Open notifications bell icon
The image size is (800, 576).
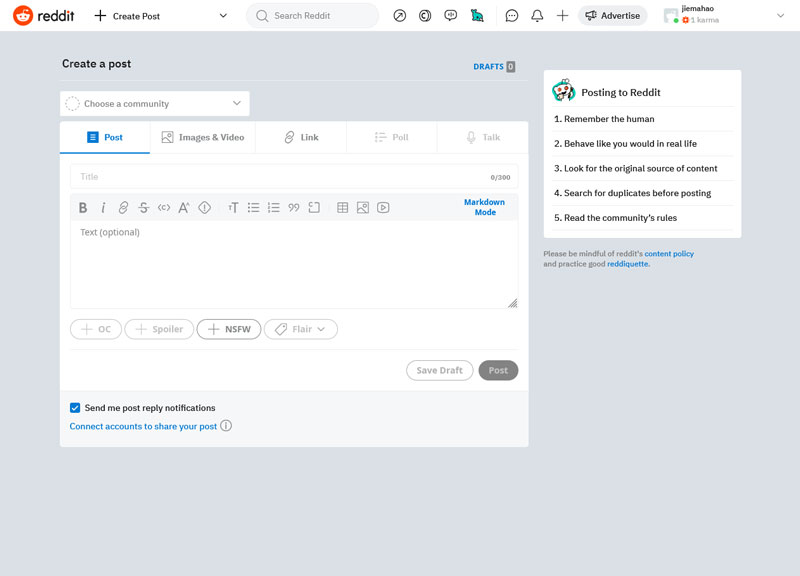tap(537, 16)
